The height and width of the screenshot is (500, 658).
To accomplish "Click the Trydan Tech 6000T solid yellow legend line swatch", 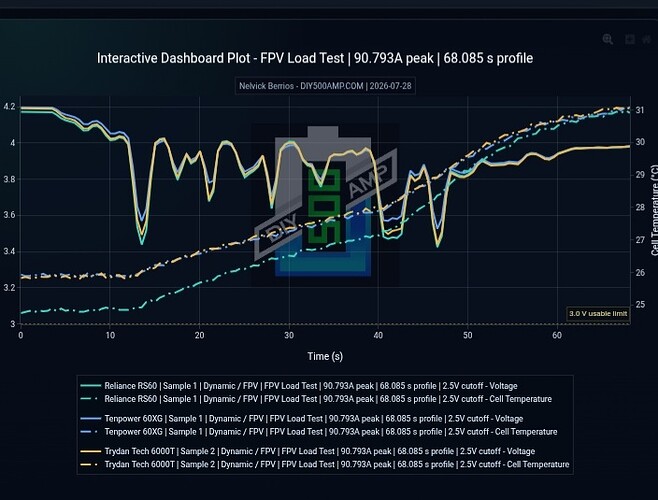I will (x=91, y=451).
